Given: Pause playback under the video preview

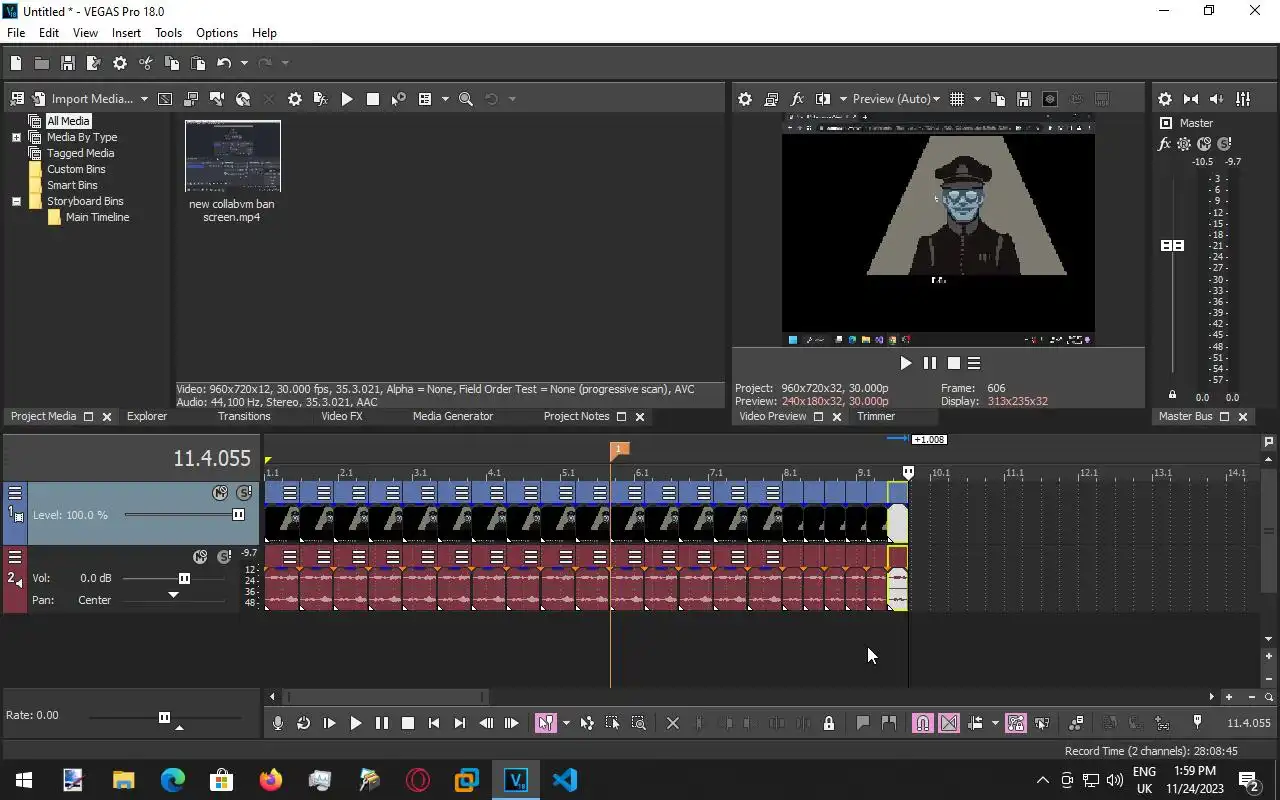Looking at the screenshot, I should point(930,364).
